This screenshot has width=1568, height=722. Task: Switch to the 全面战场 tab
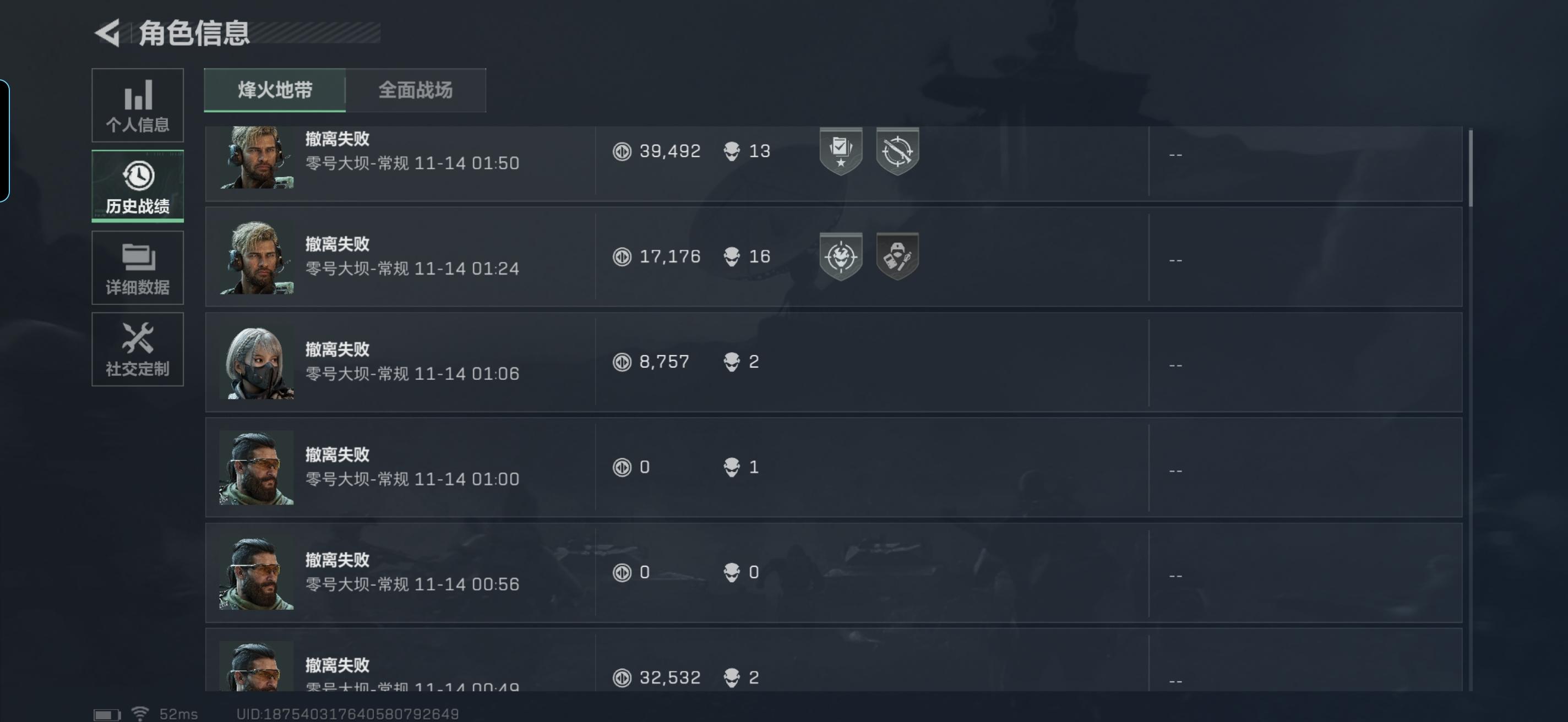point(416,90)
